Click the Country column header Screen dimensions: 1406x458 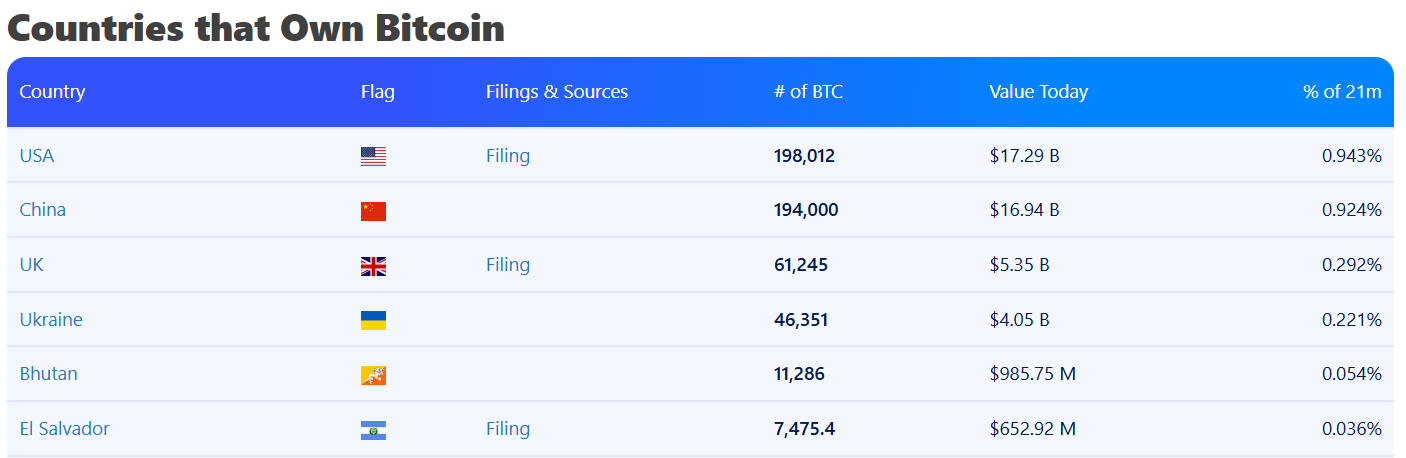(x=53, y=92)
